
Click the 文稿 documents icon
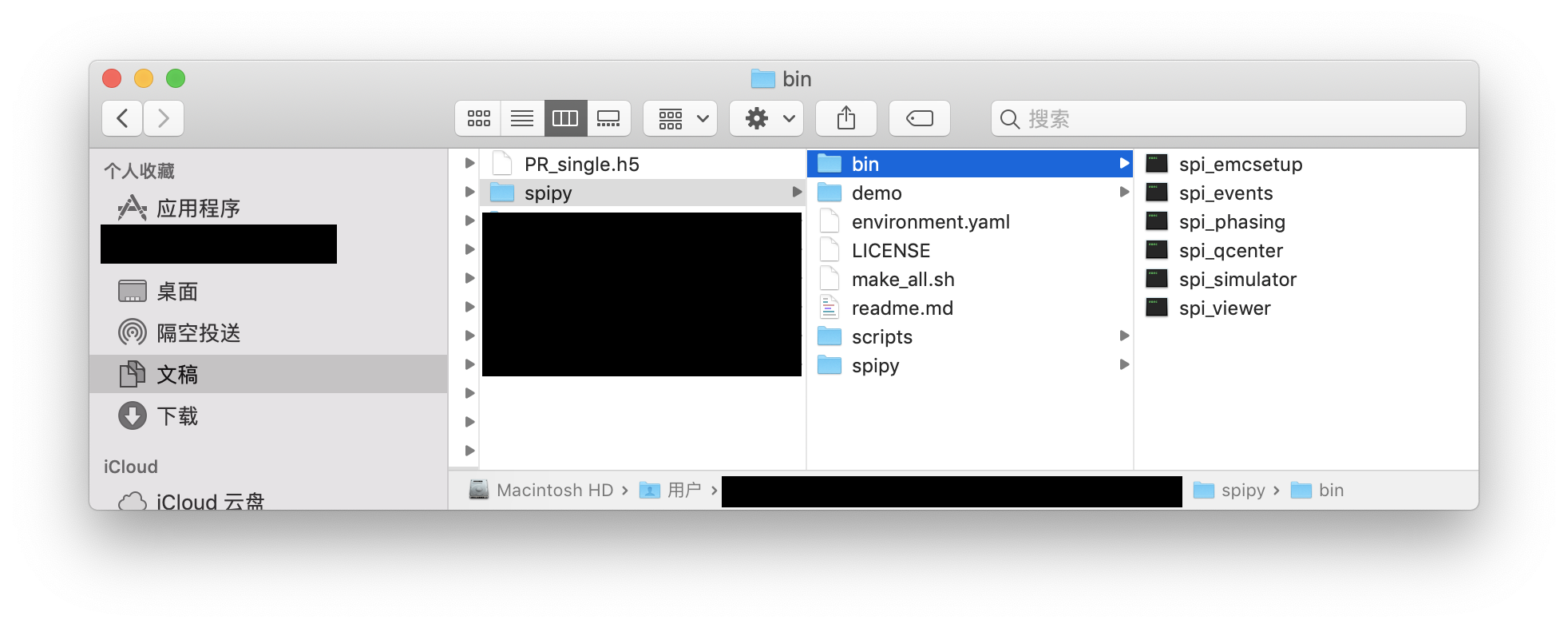[133, 373]
